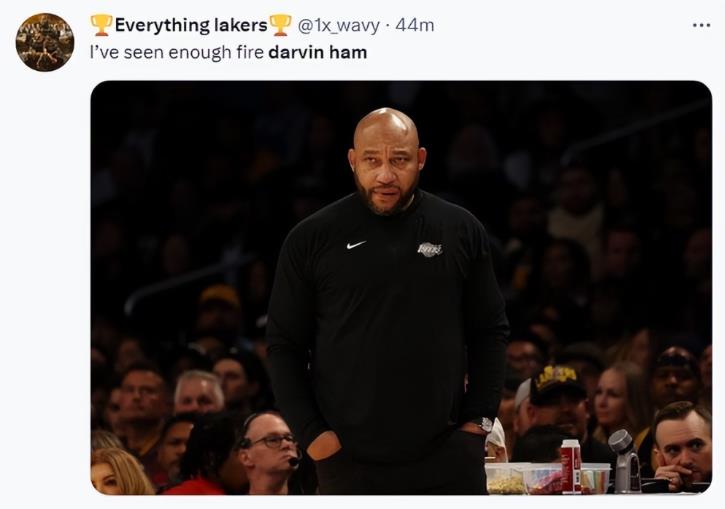
Task: Click the bold "darvin ham" text
Action: point(317,51)
